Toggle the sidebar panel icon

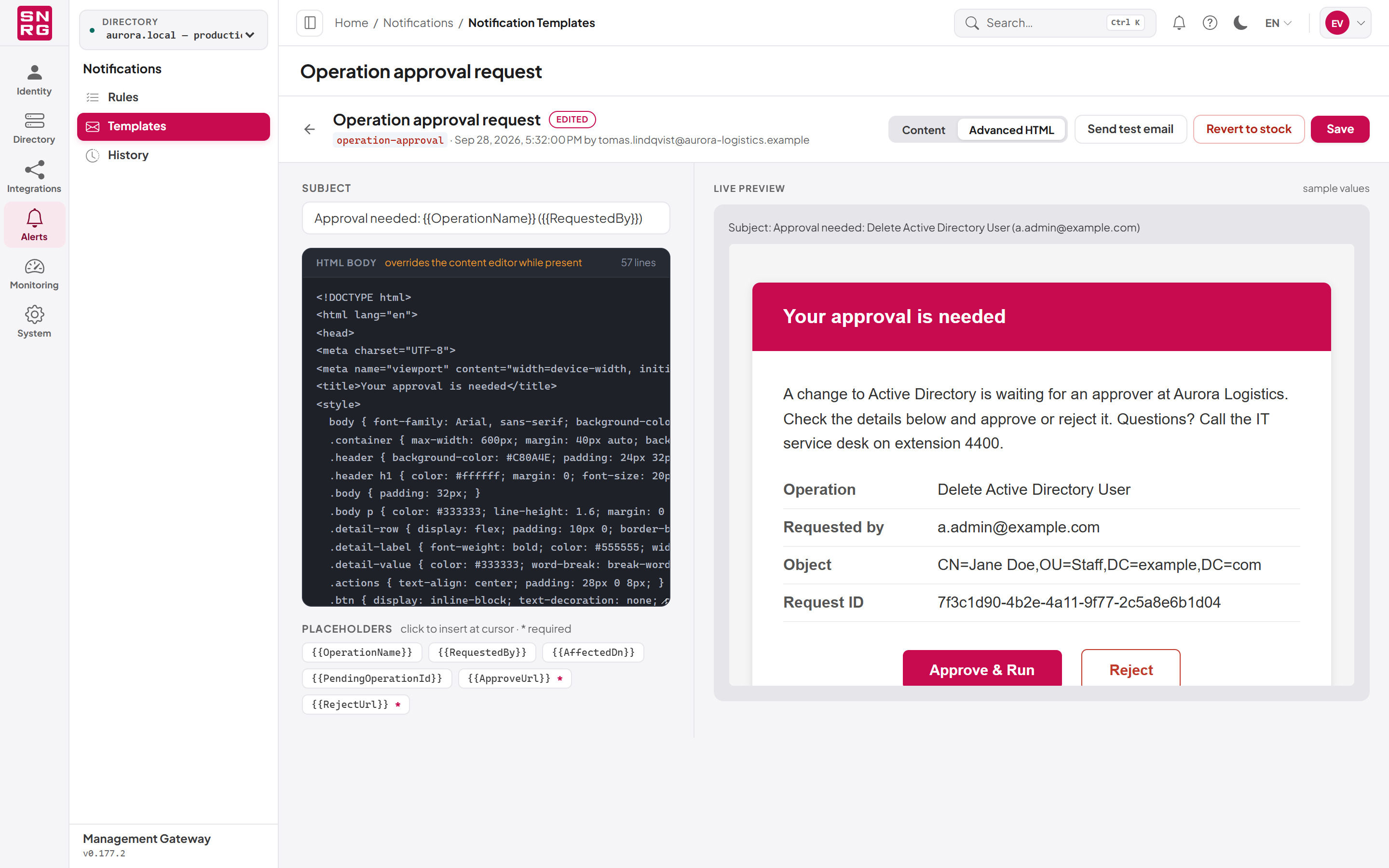[310, 23]
